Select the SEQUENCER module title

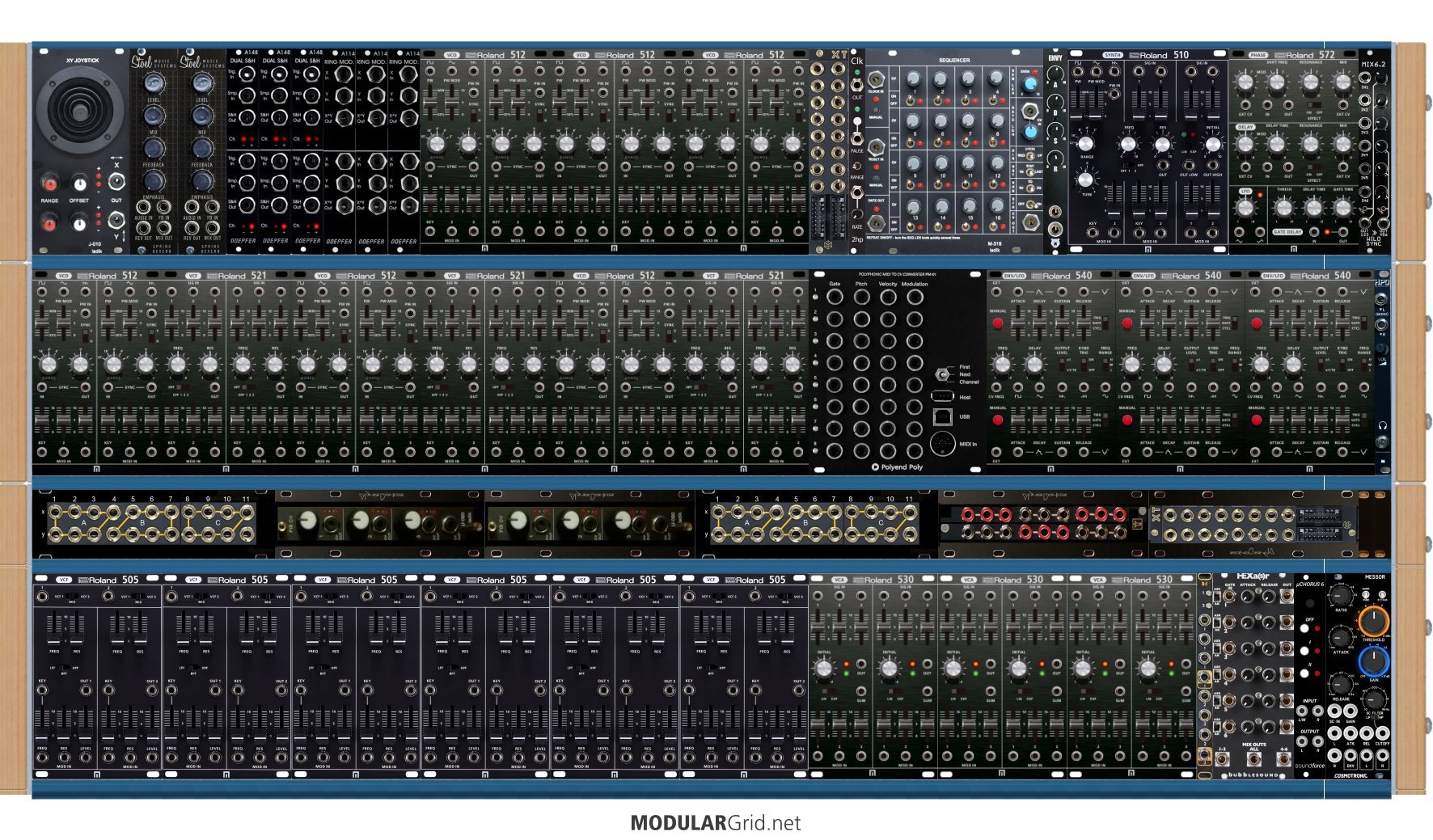point(954,61)
